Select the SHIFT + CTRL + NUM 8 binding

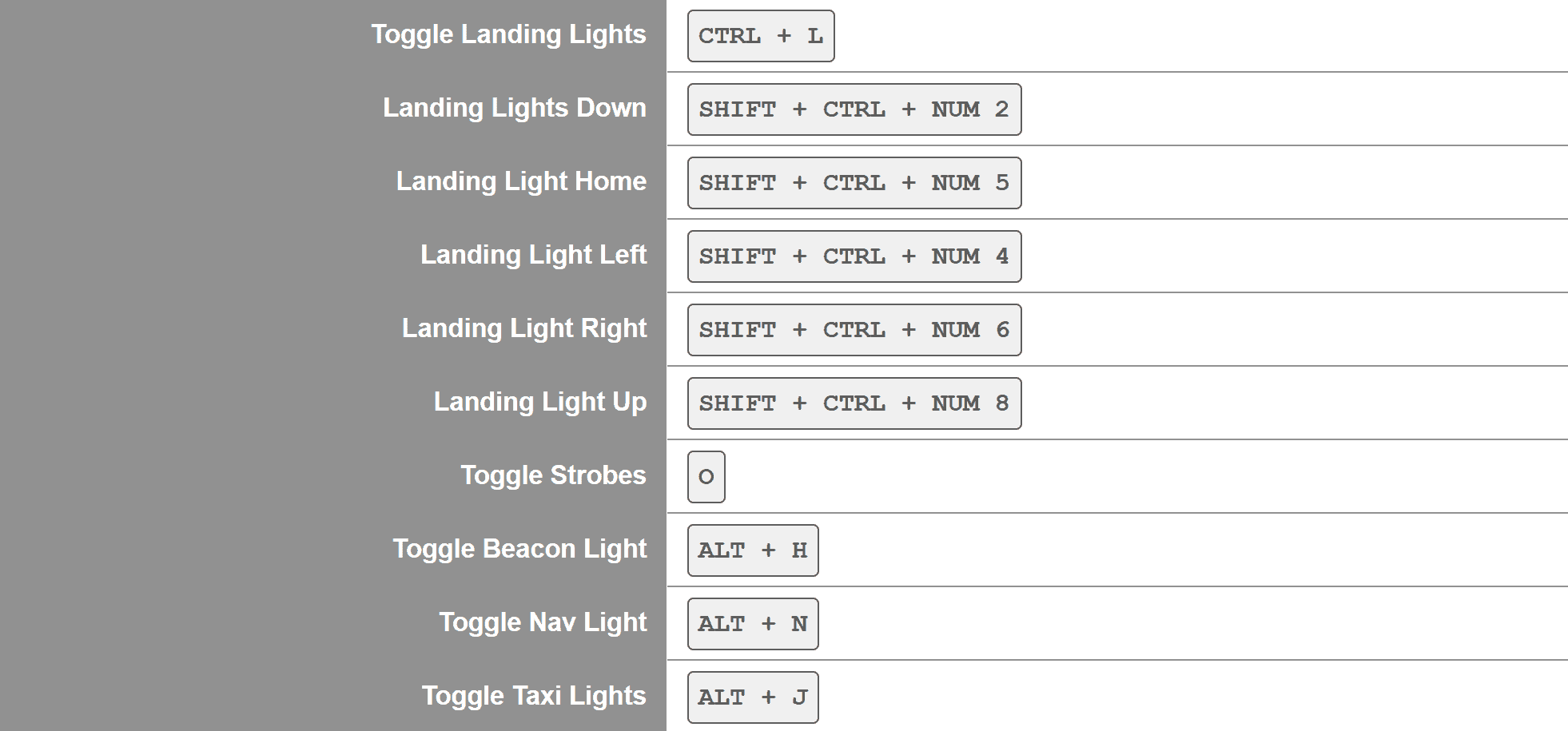point(854,403)
